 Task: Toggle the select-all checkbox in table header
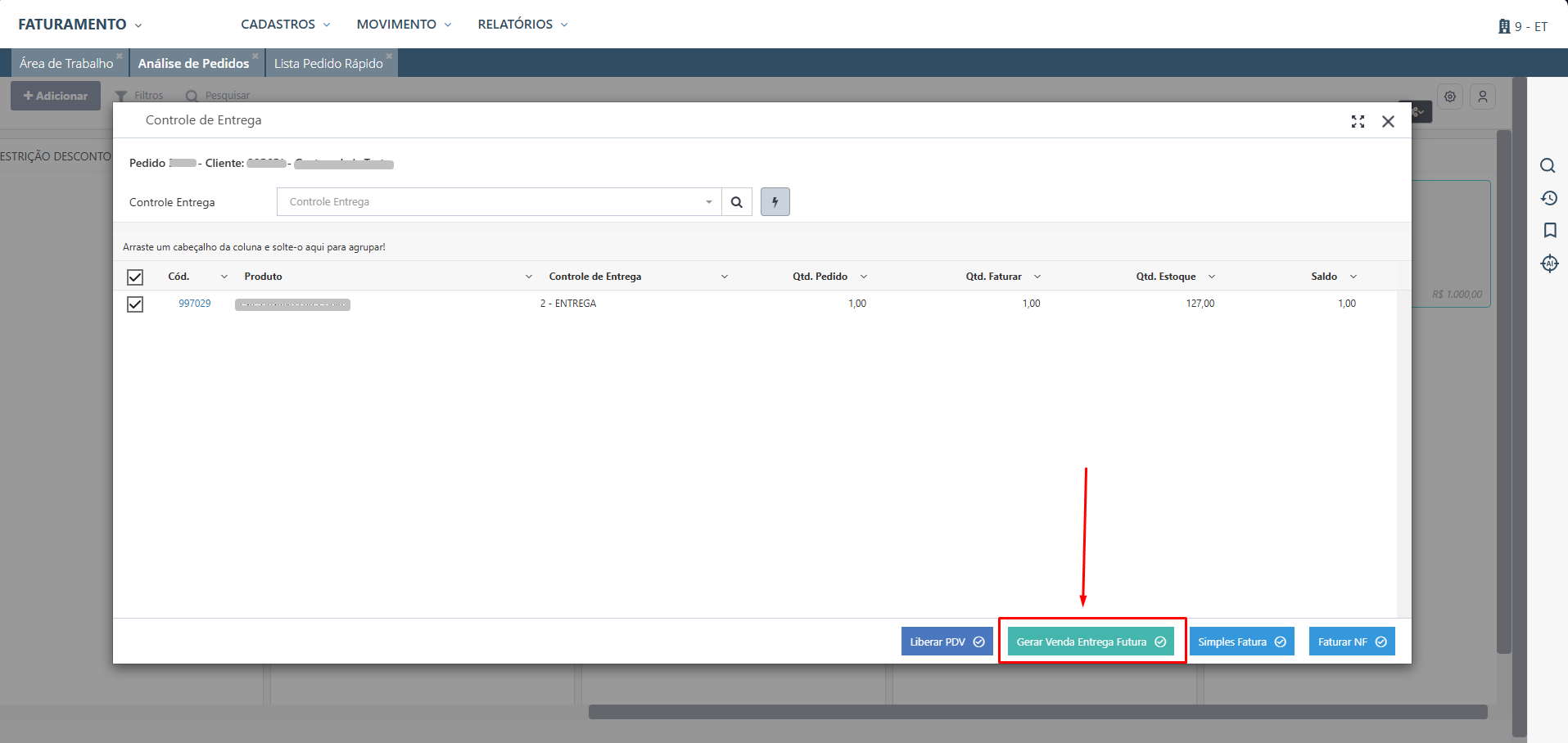click(135, 277)
